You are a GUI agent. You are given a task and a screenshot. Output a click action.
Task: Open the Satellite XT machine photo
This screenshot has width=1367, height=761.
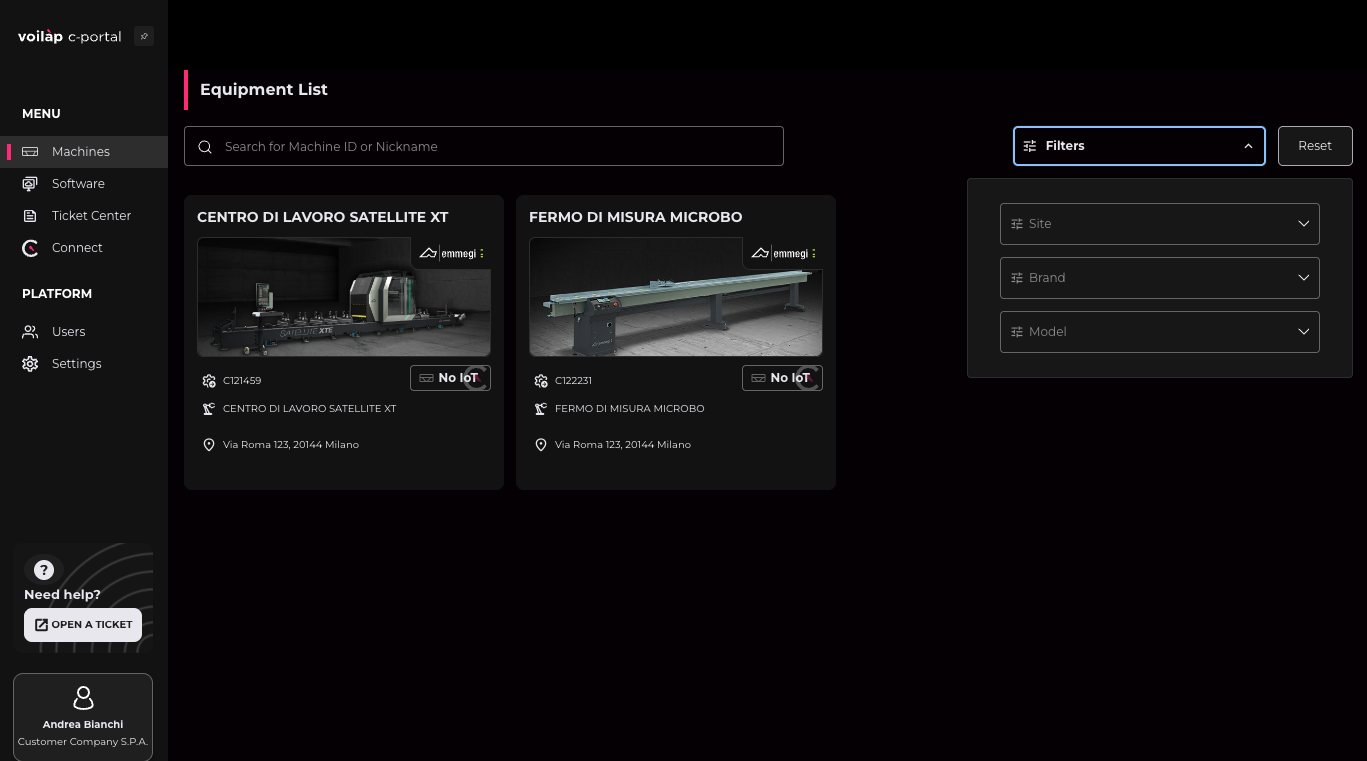(344, 297)
